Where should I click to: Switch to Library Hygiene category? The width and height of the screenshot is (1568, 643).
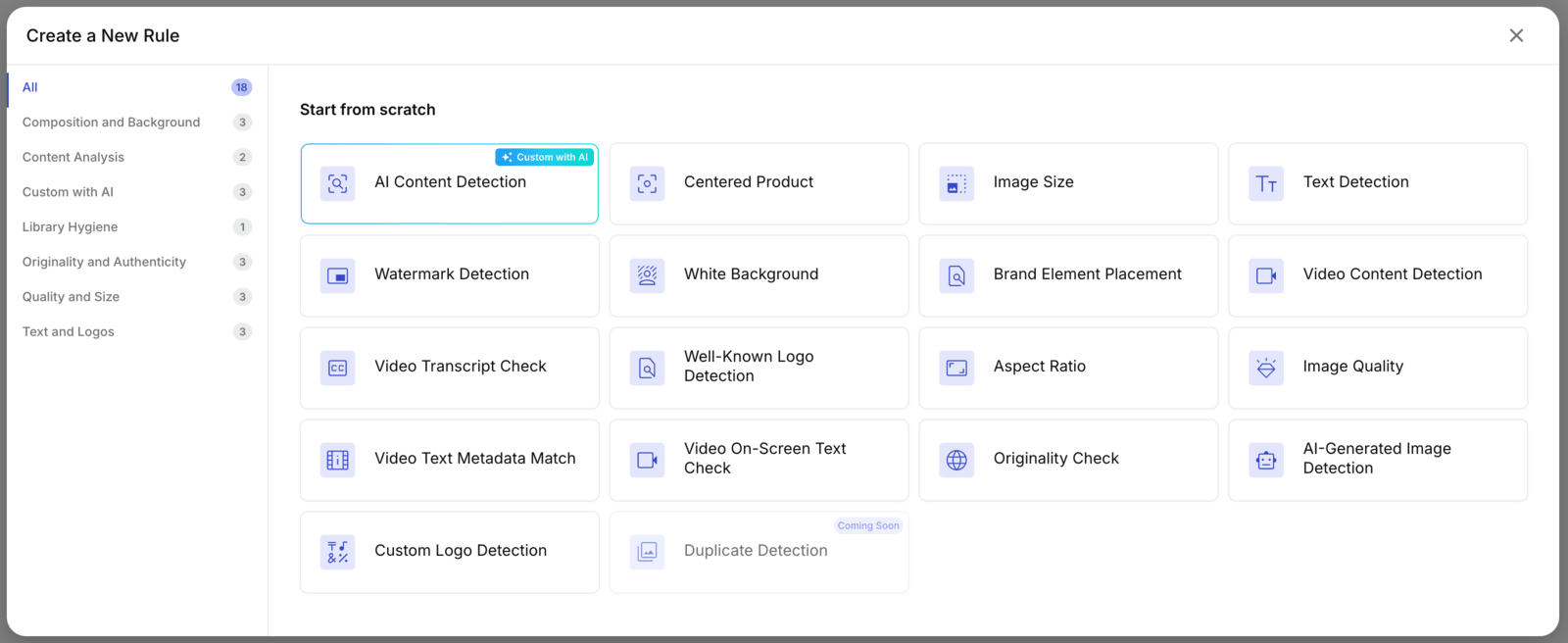tap(137, 226)
